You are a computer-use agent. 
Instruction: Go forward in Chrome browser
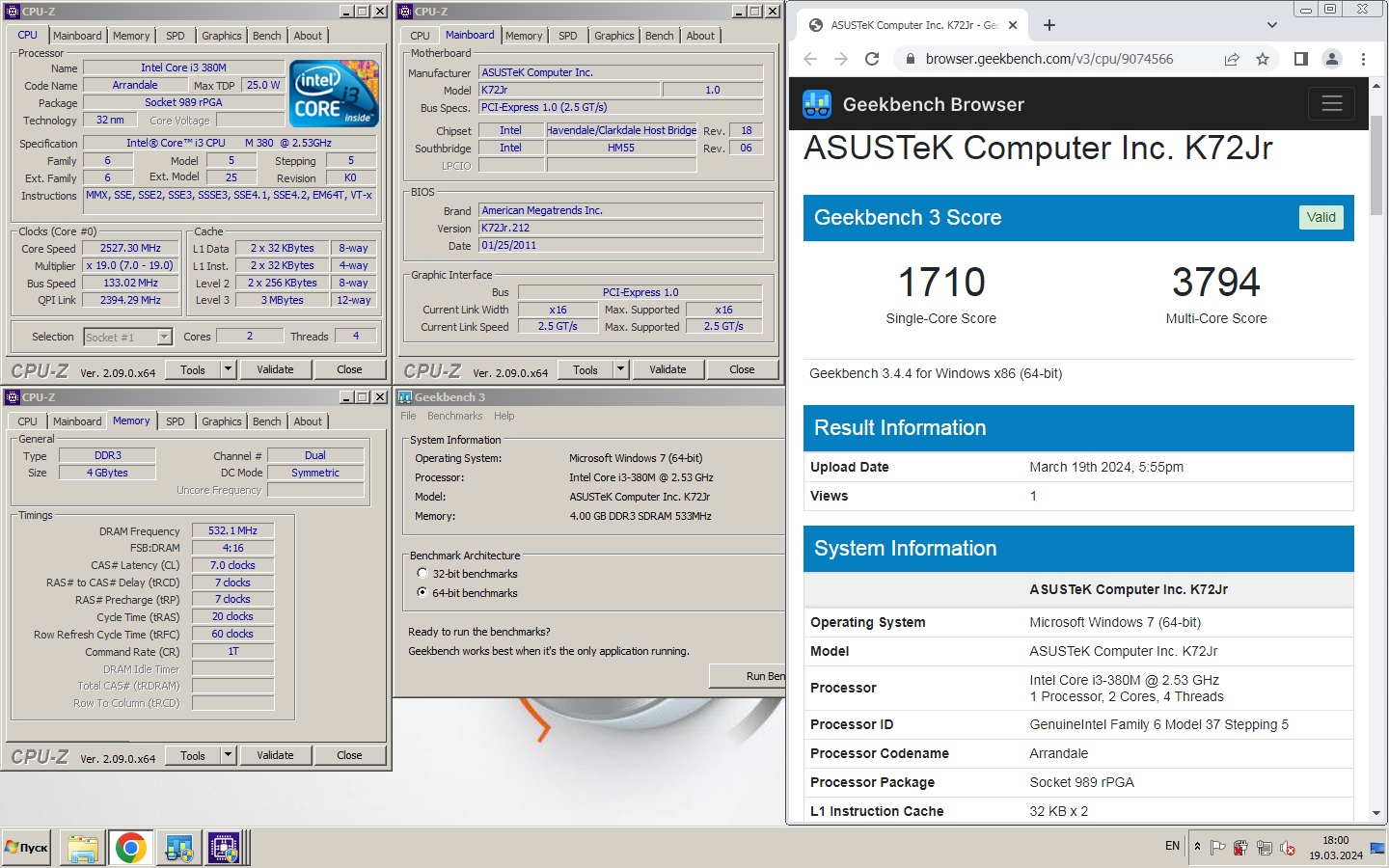click(x=841, y=59)
